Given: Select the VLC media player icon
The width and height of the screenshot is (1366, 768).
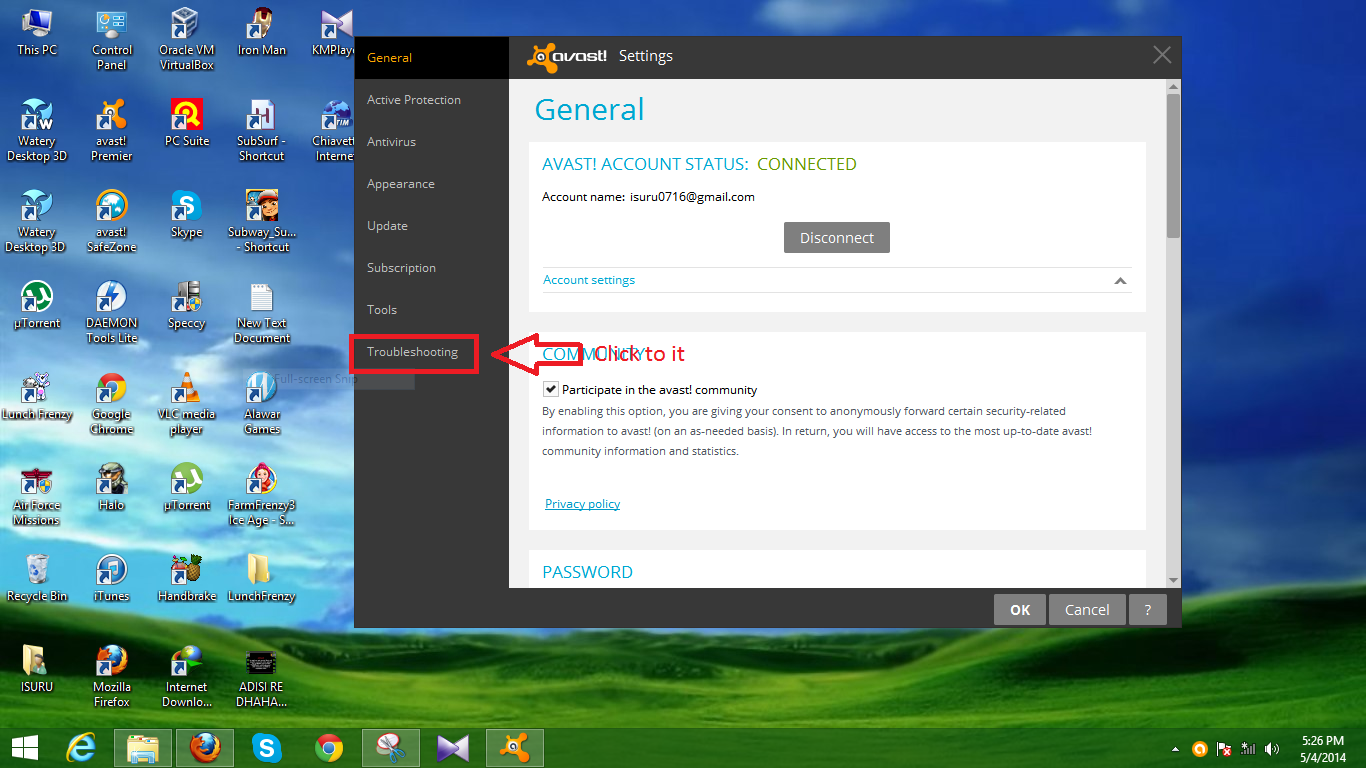Looking at the screenshot, I should pyautogui.click(x=187, y=403).
